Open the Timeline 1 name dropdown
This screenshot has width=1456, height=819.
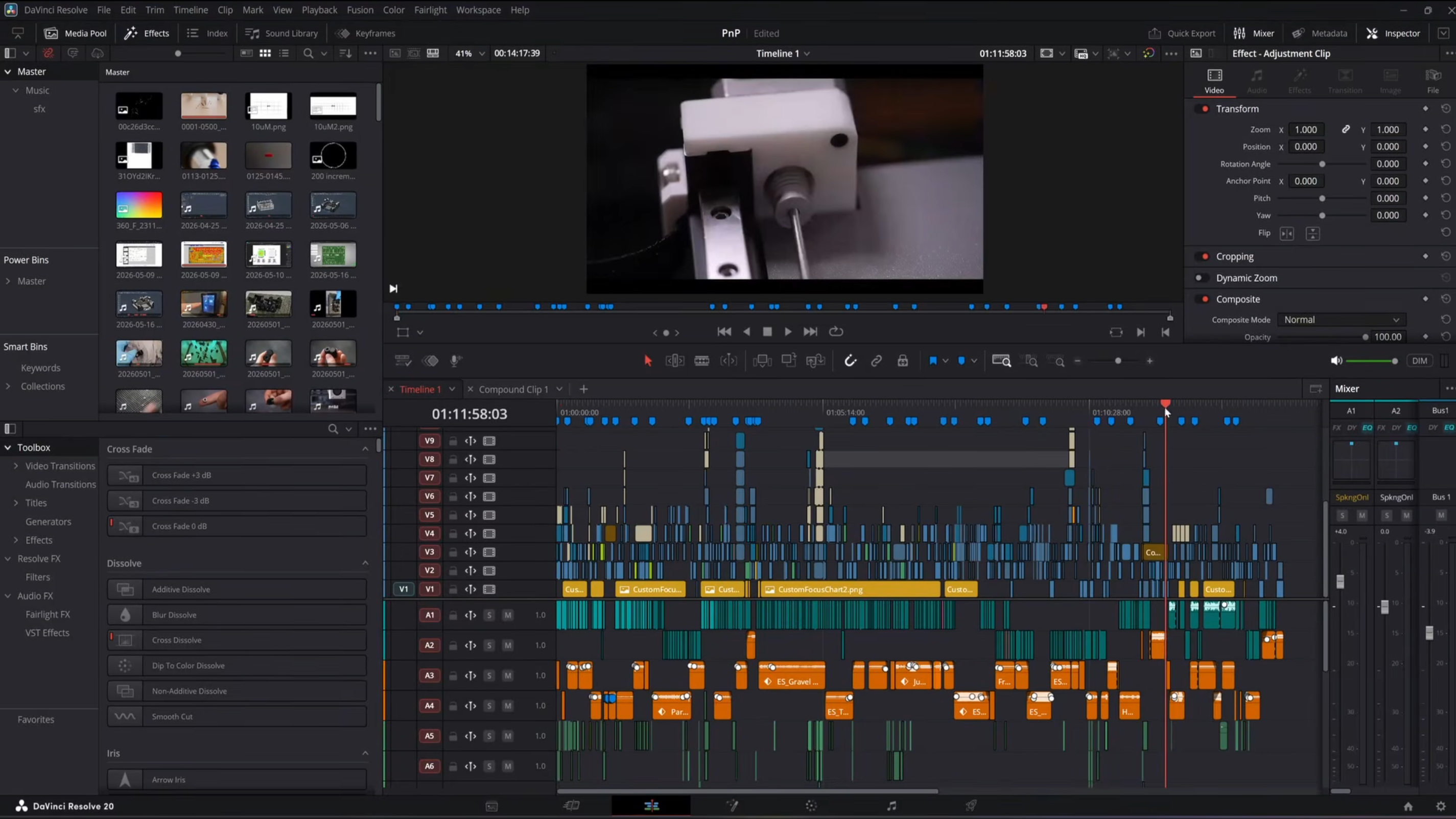(x=783, y=53)
